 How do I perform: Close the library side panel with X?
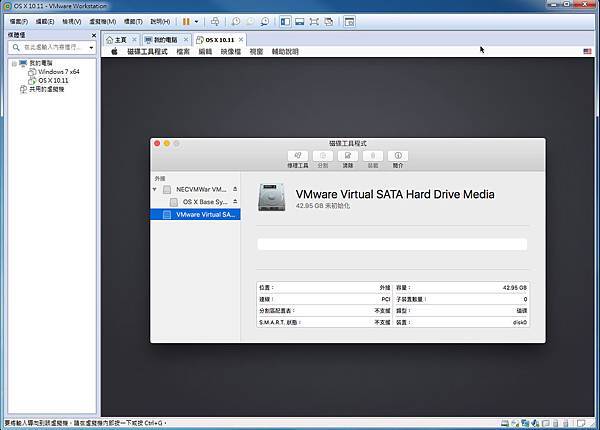click(x=94, y=35)
